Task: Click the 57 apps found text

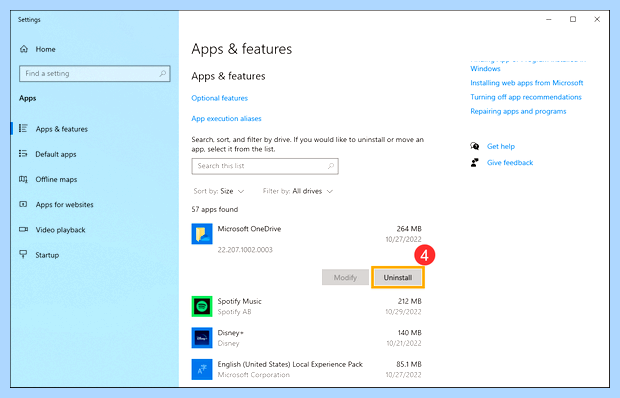Action: pos(215,209)
